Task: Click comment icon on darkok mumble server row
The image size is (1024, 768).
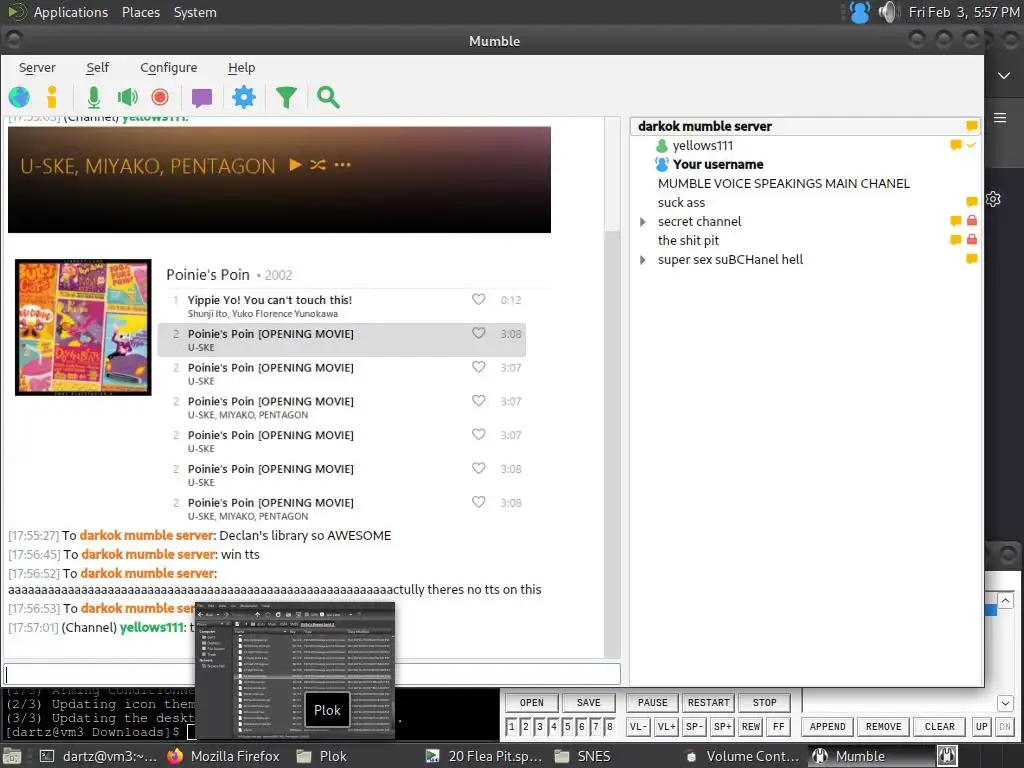Action: click(x=972, y=125)
